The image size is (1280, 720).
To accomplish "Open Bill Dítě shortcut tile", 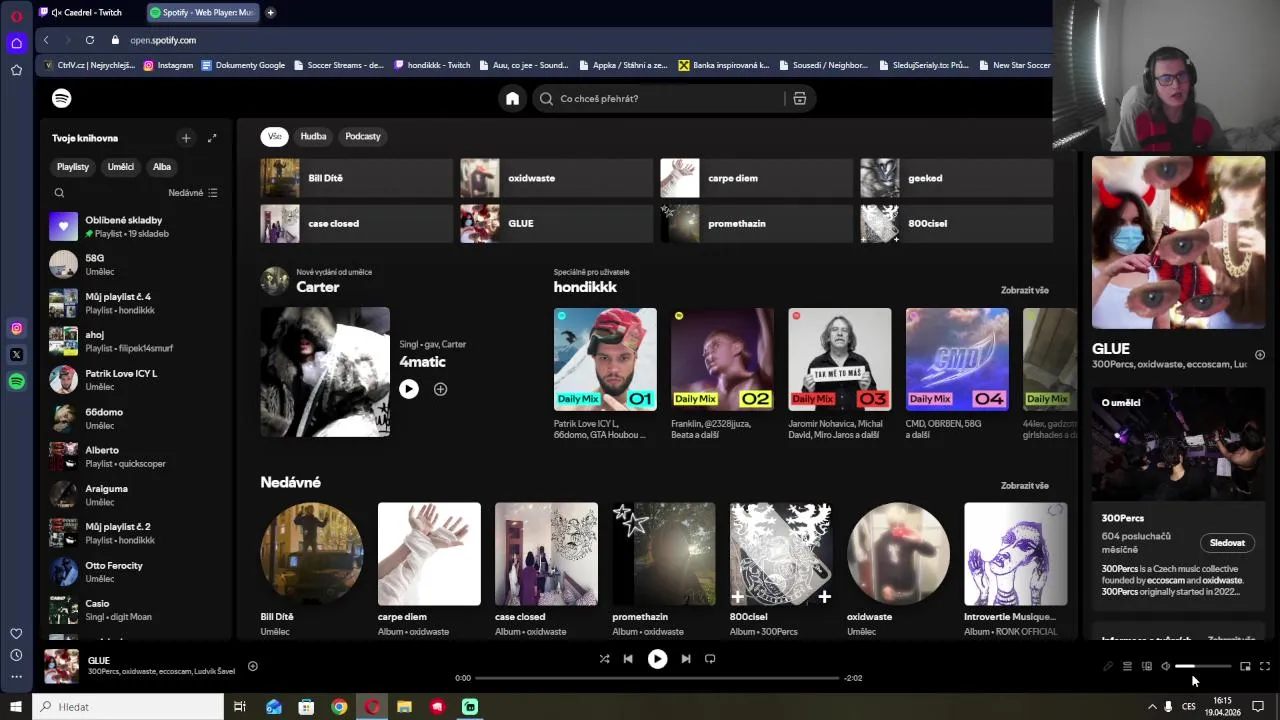I will 356,178.
